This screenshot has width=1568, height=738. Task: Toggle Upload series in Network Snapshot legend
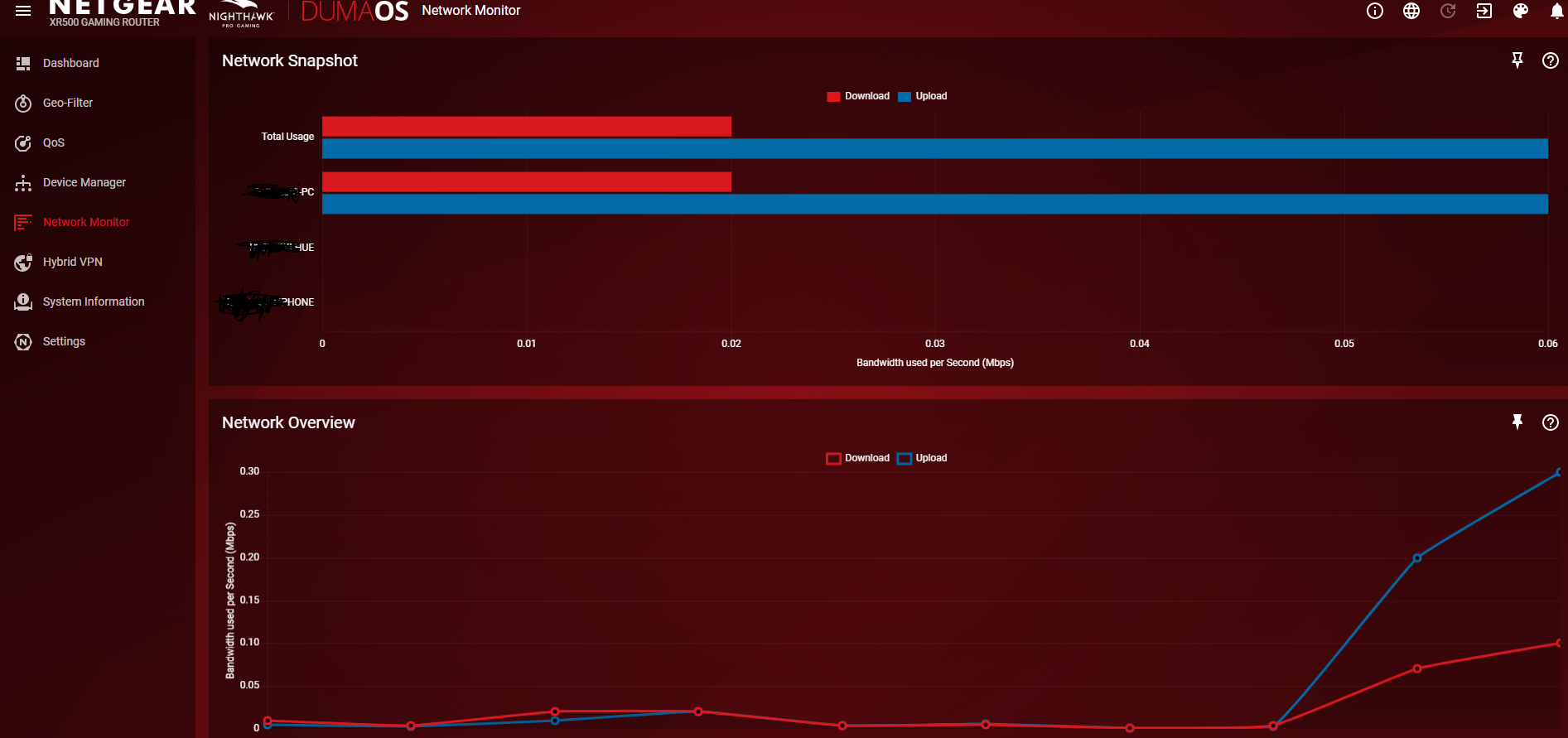click(923, 96)
